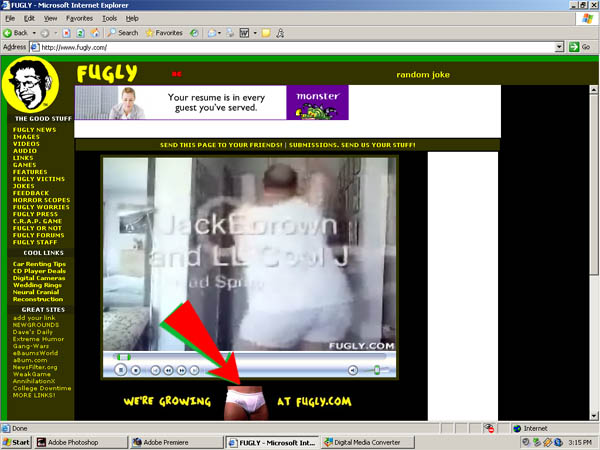Image resolution: width=600 pixels, height=450 pixels.
Task: Pause the video with the pause button
Action: pyautogui.click(x=121, y=370)
